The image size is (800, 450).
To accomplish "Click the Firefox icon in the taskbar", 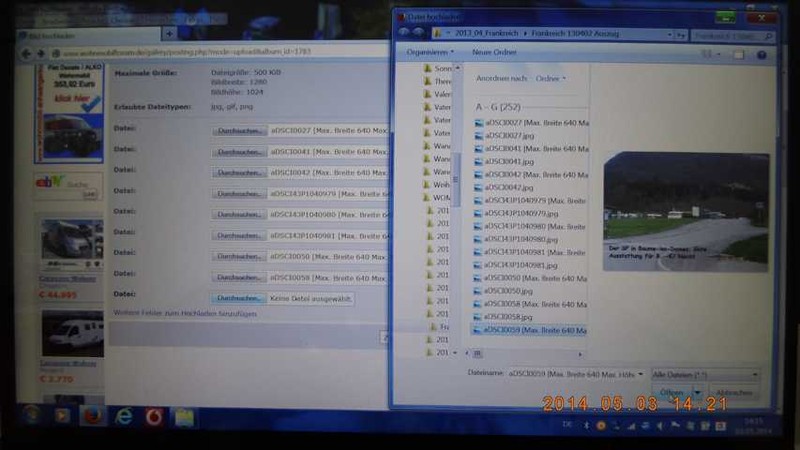I will (93, 415).
